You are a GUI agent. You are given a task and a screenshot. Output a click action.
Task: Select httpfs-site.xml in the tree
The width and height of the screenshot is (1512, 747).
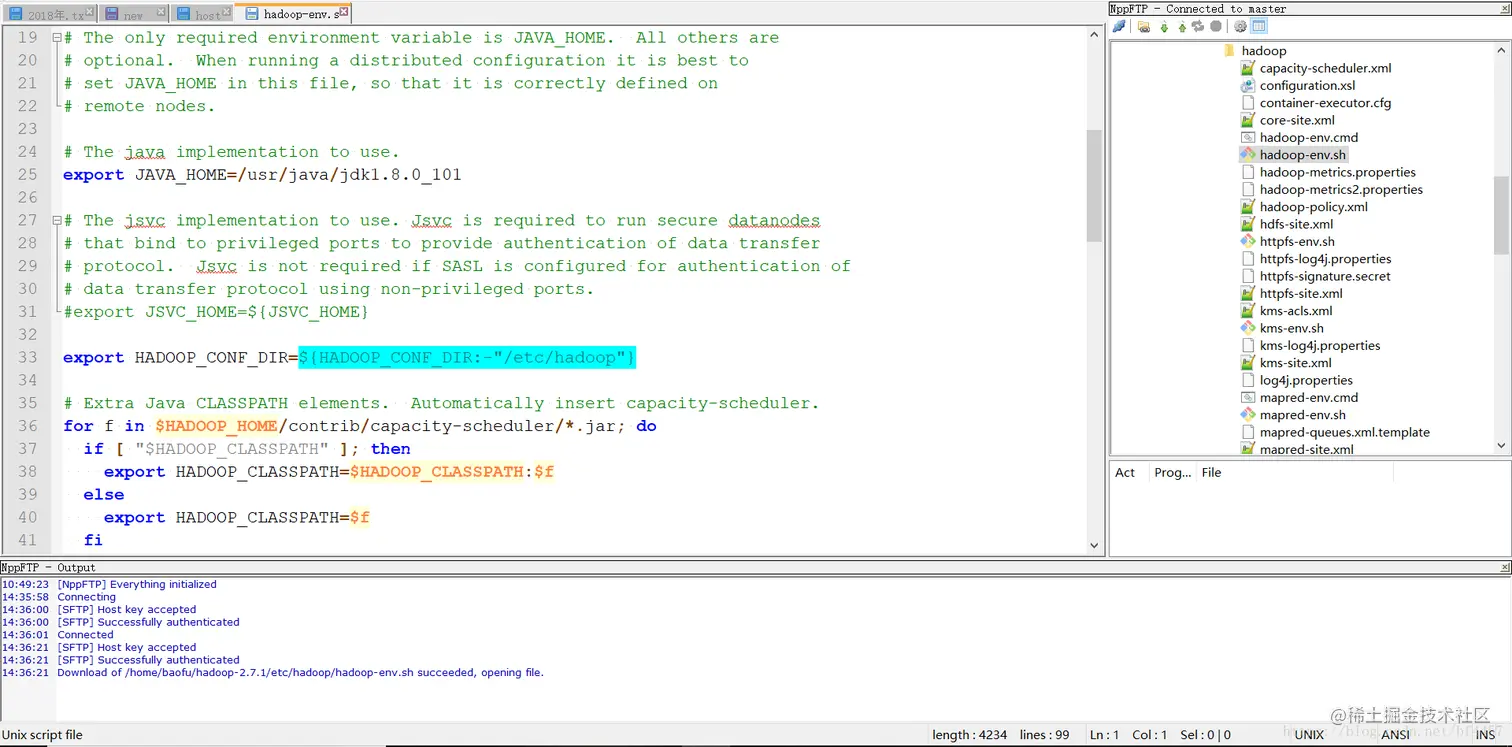1301,293
